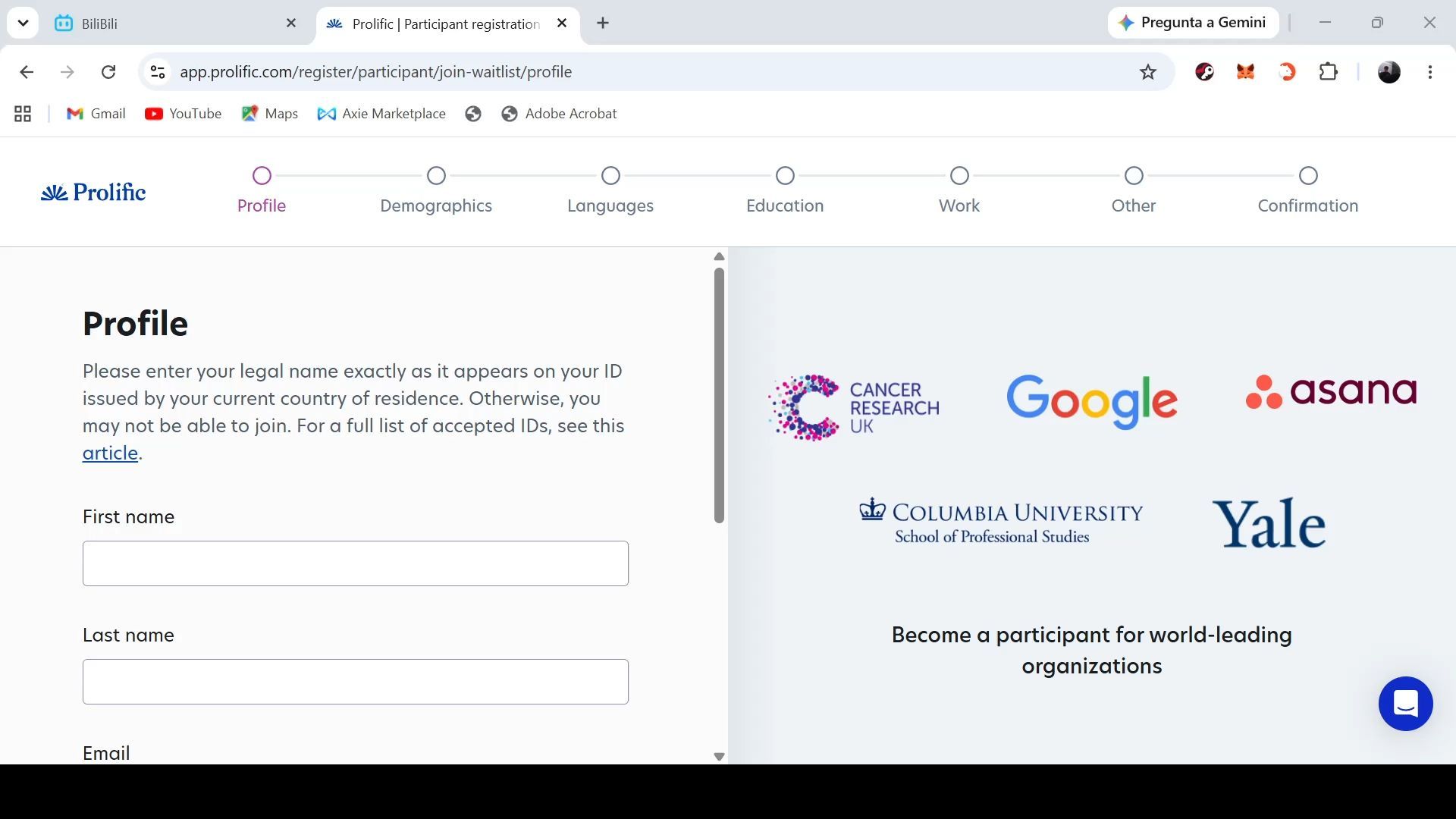
Task: Click the form's vertical scrollbar thumb
Action: (719, 395)
